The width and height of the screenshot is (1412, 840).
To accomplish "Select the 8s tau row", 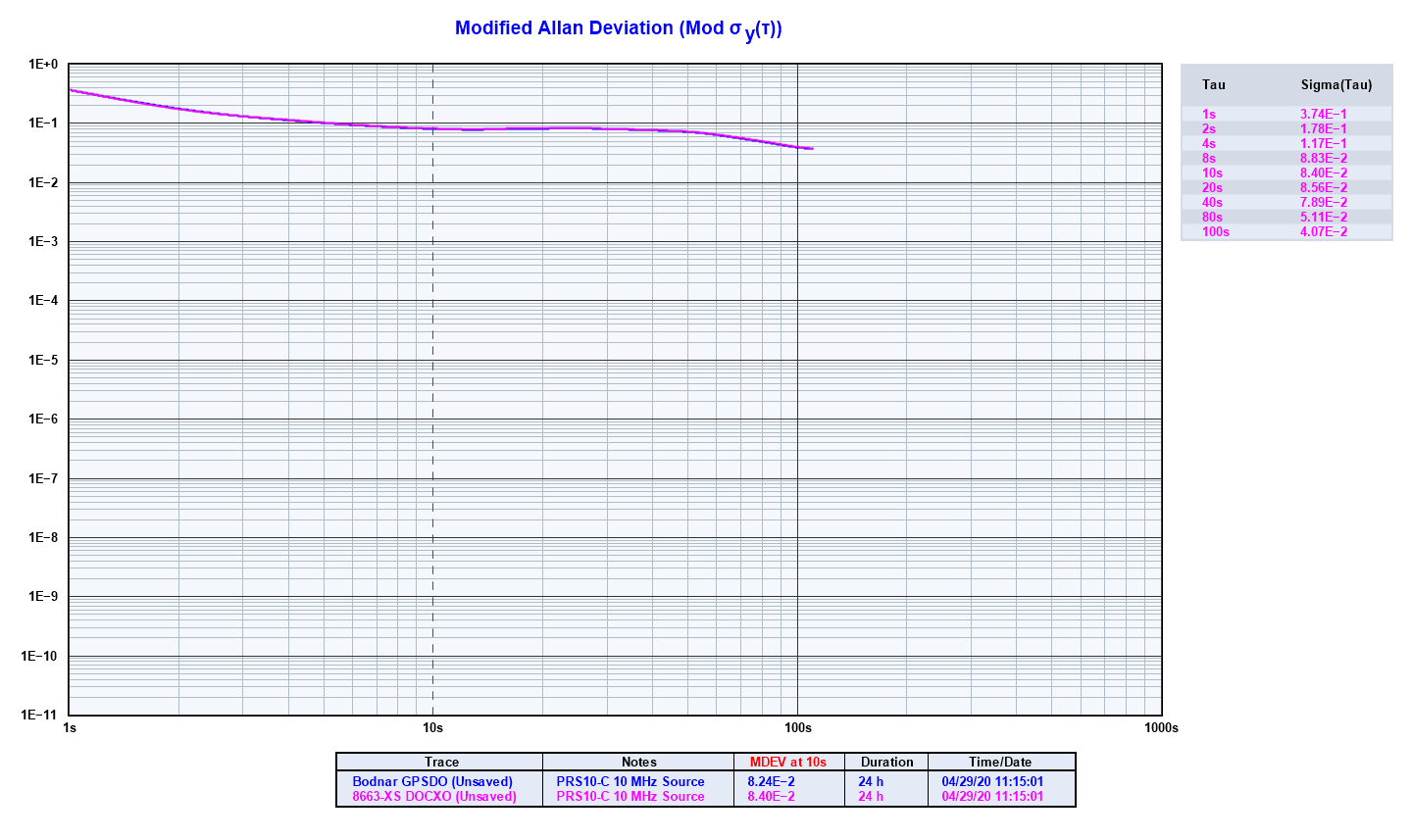I will click(1286, 158).
